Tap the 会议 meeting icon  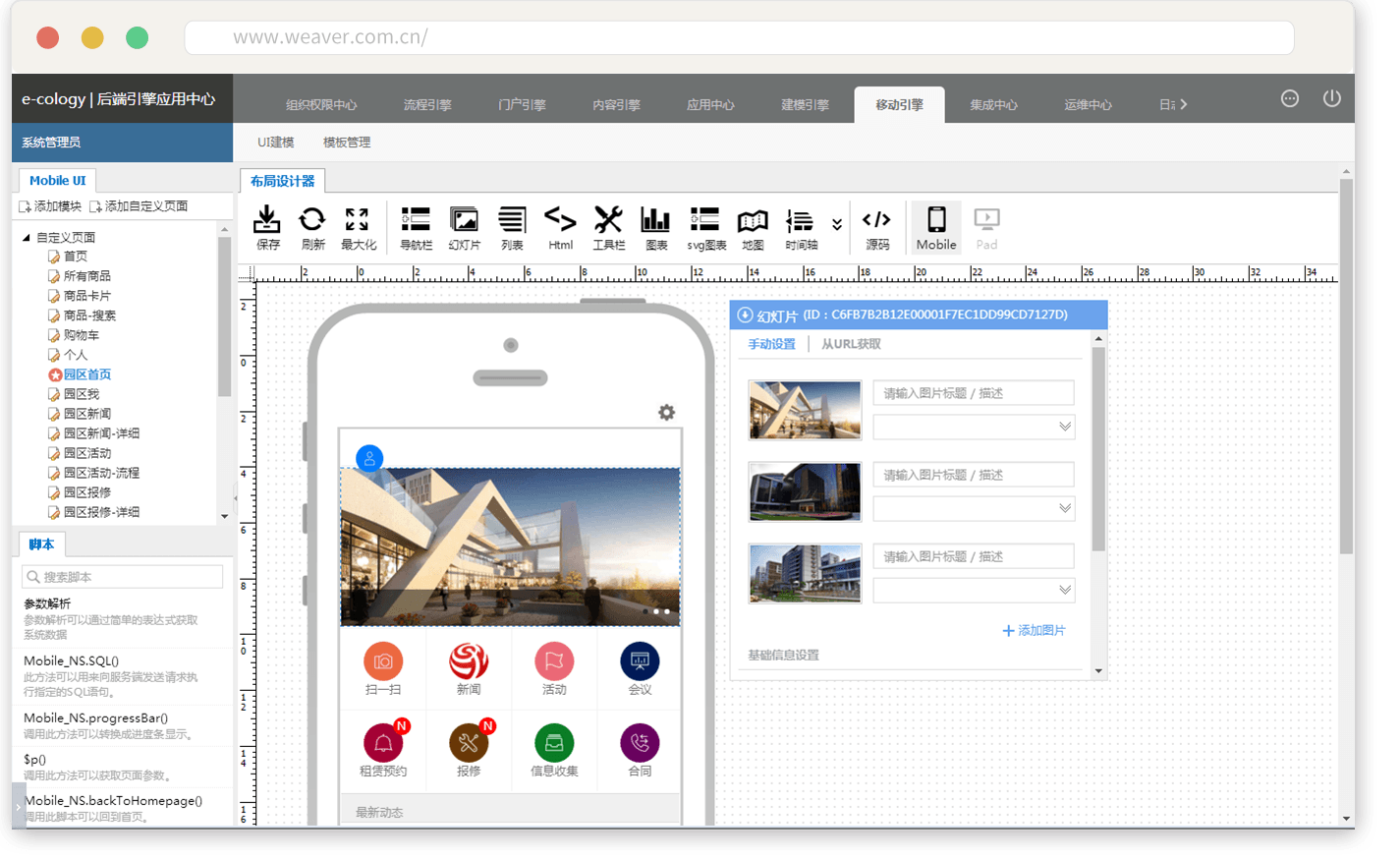tap(640, 661)
